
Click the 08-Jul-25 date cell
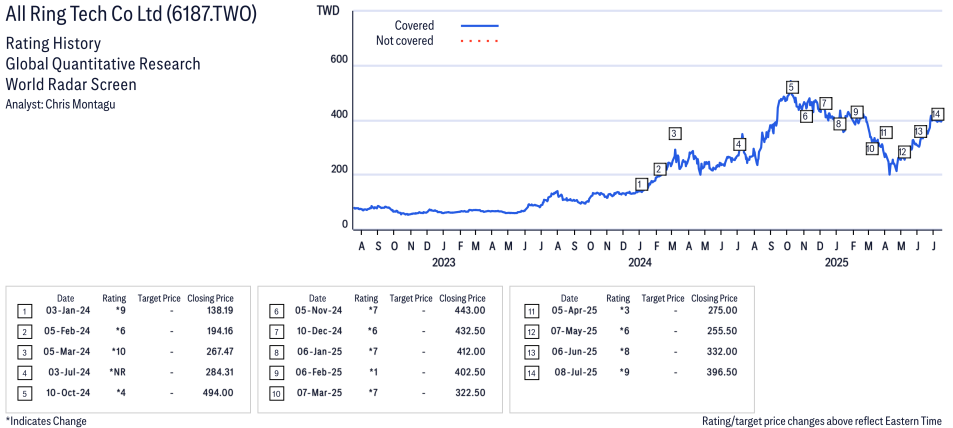(574, 372)
